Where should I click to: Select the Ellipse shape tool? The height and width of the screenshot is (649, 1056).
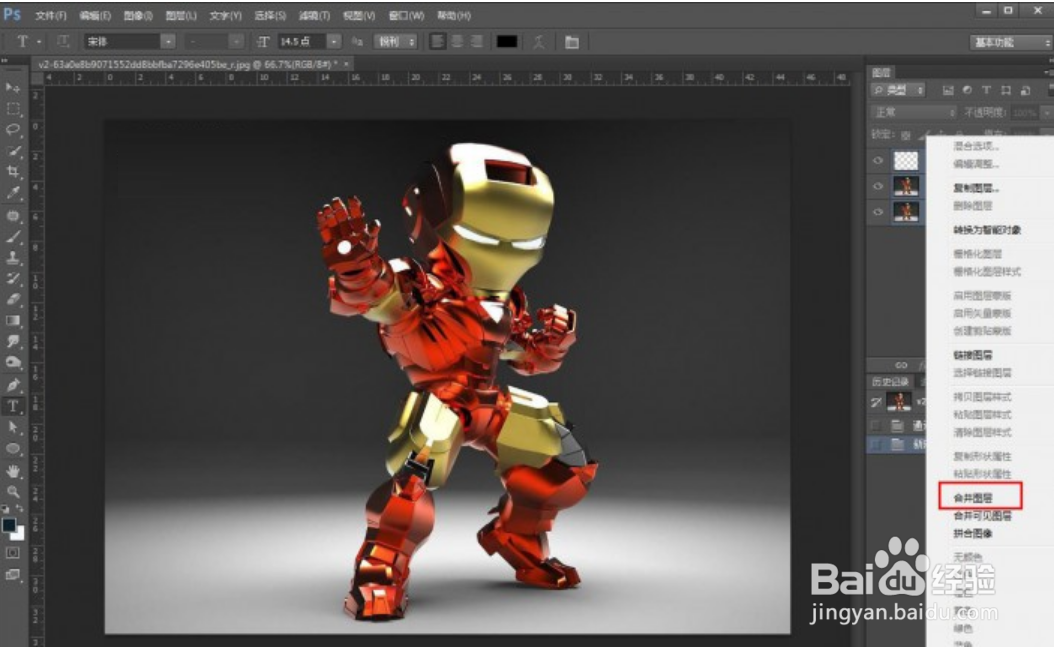coord(13,448)
